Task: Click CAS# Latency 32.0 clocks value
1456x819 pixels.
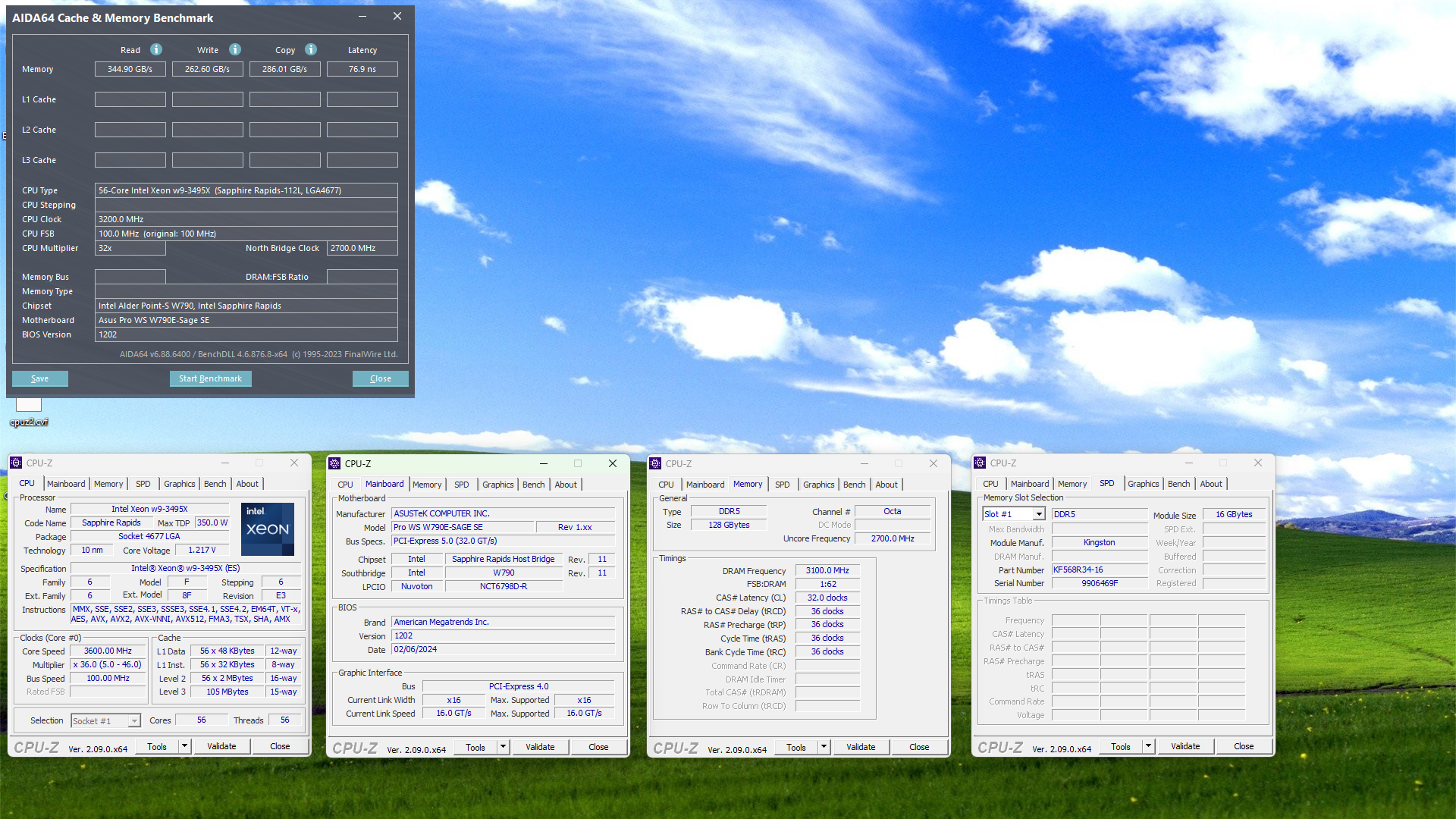Action: pos(827,598)
